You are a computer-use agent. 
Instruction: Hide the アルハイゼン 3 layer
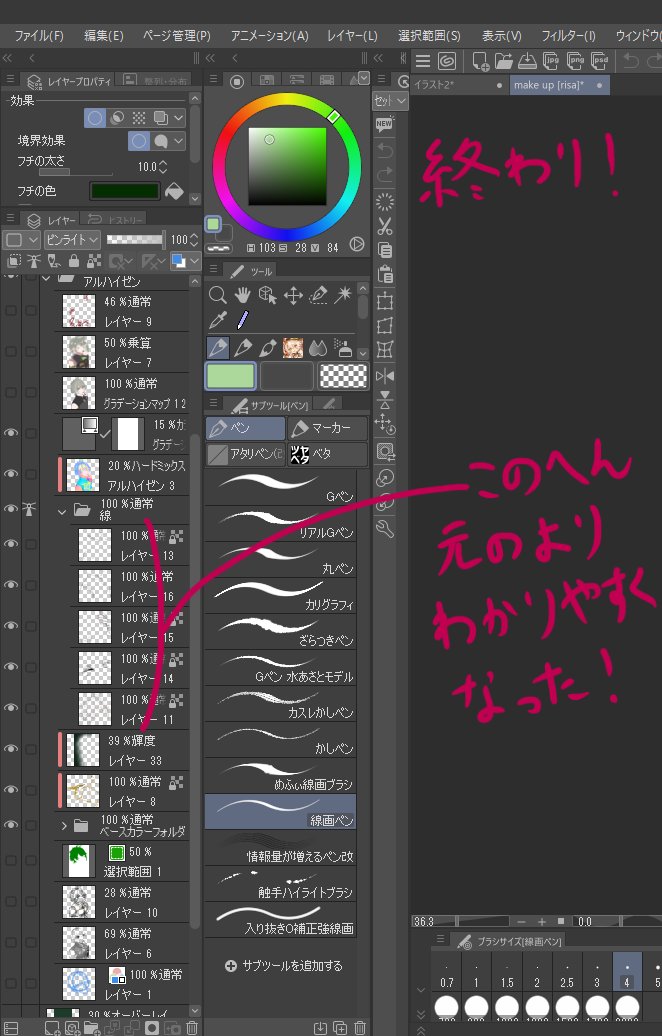(11, 474)
